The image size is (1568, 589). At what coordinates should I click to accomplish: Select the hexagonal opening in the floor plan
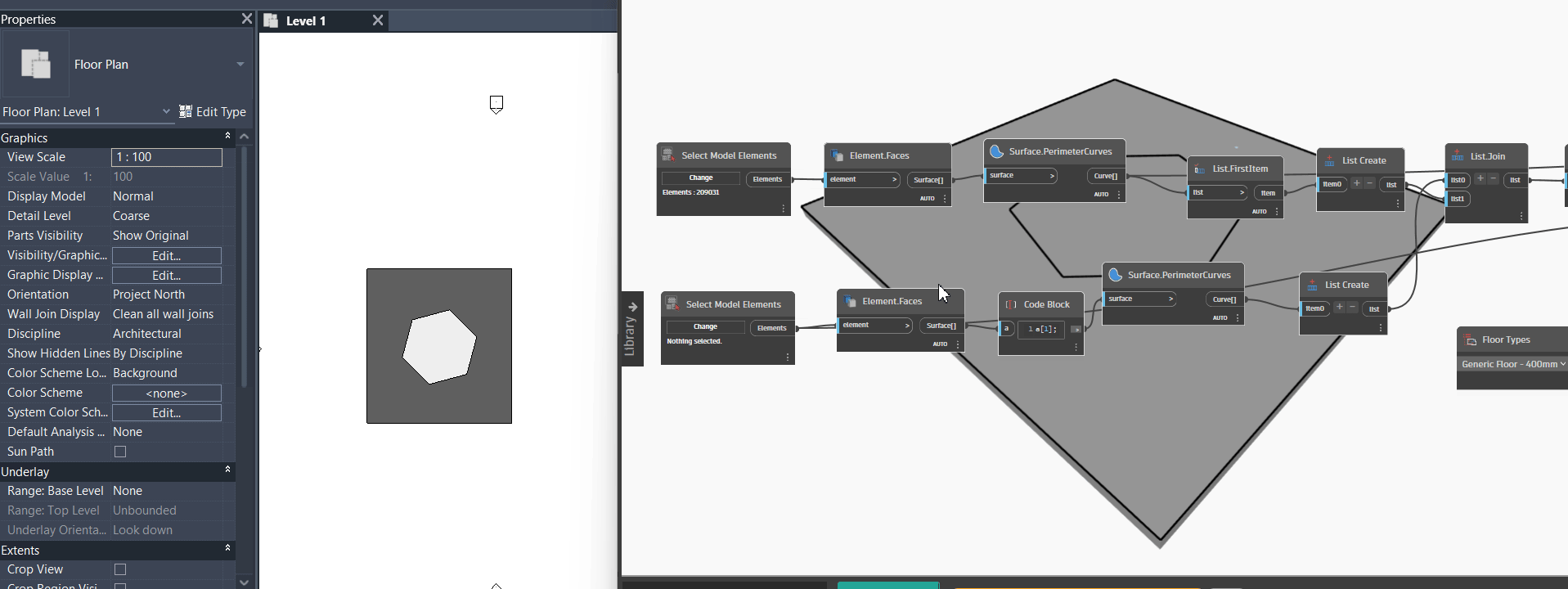(x=439, y=347)
